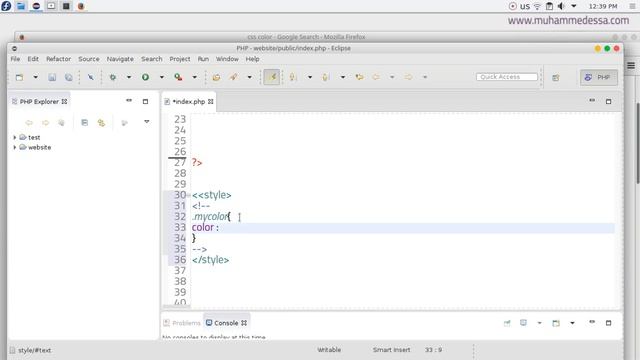Open the Search toolbar dropdown arrow
The height and width of the screenshot is (360, 640).
pyautogui.click(x=249, y=77)
